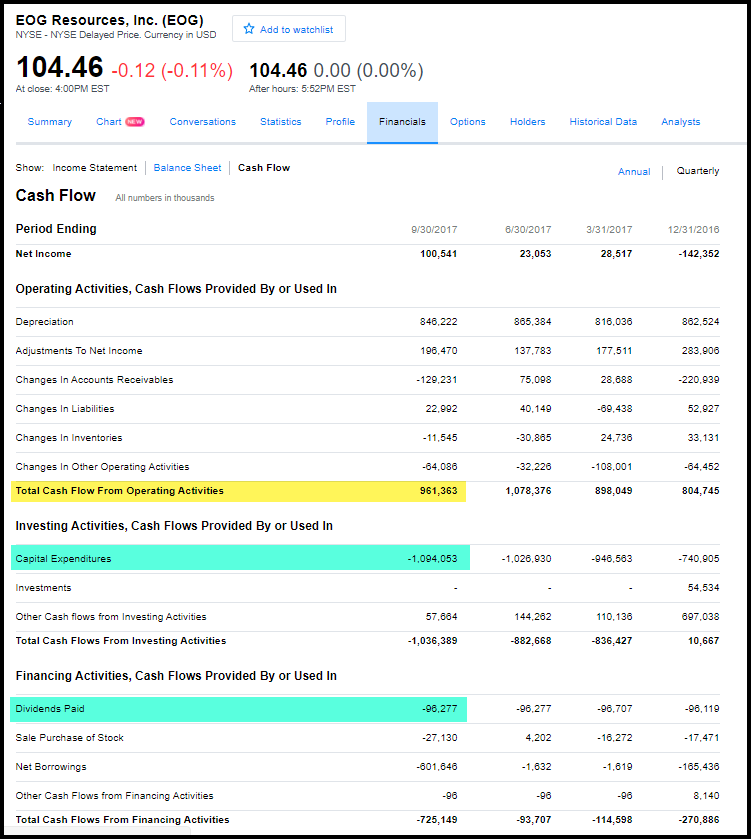Click the -0.12 (-0.11%) price change
The image size is (751, 839).
(172, 70)
